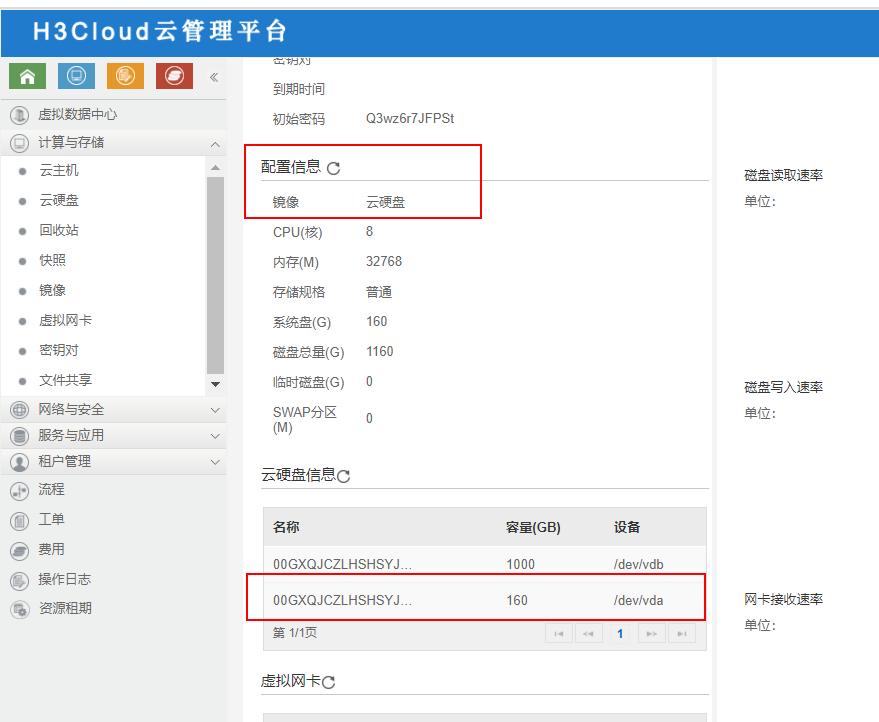
Task: Click the globe icon beside 网络与安全
Action: point(20,410)
